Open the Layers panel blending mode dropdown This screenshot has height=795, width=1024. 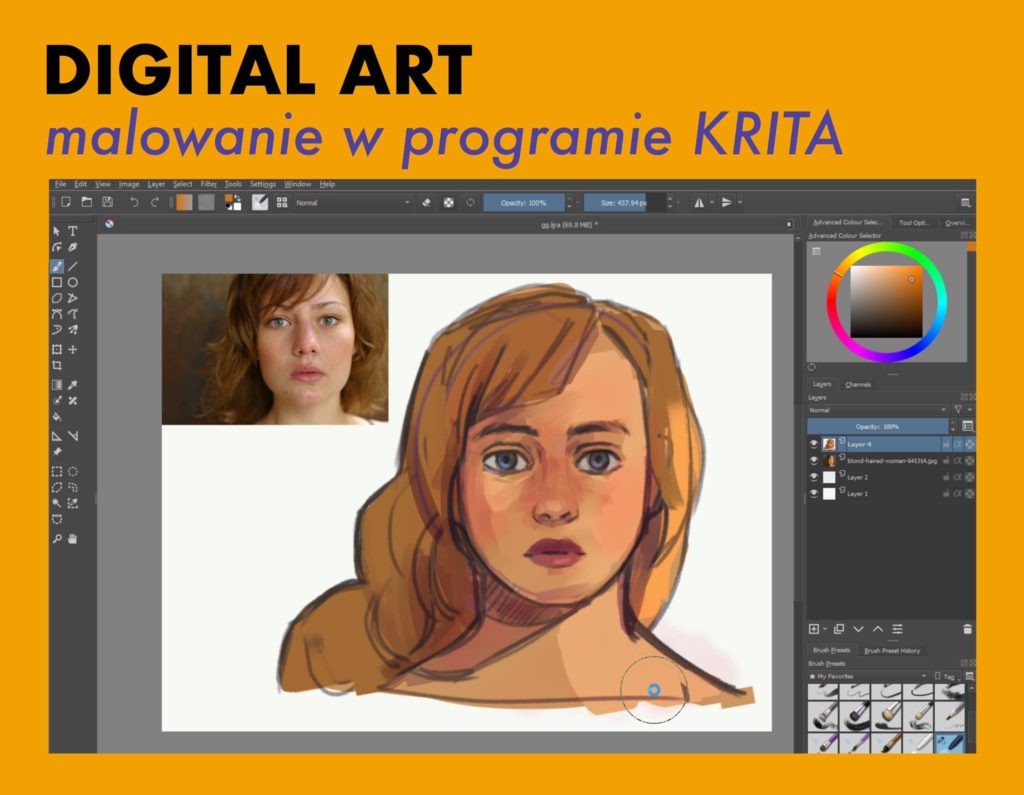point(877,410)
